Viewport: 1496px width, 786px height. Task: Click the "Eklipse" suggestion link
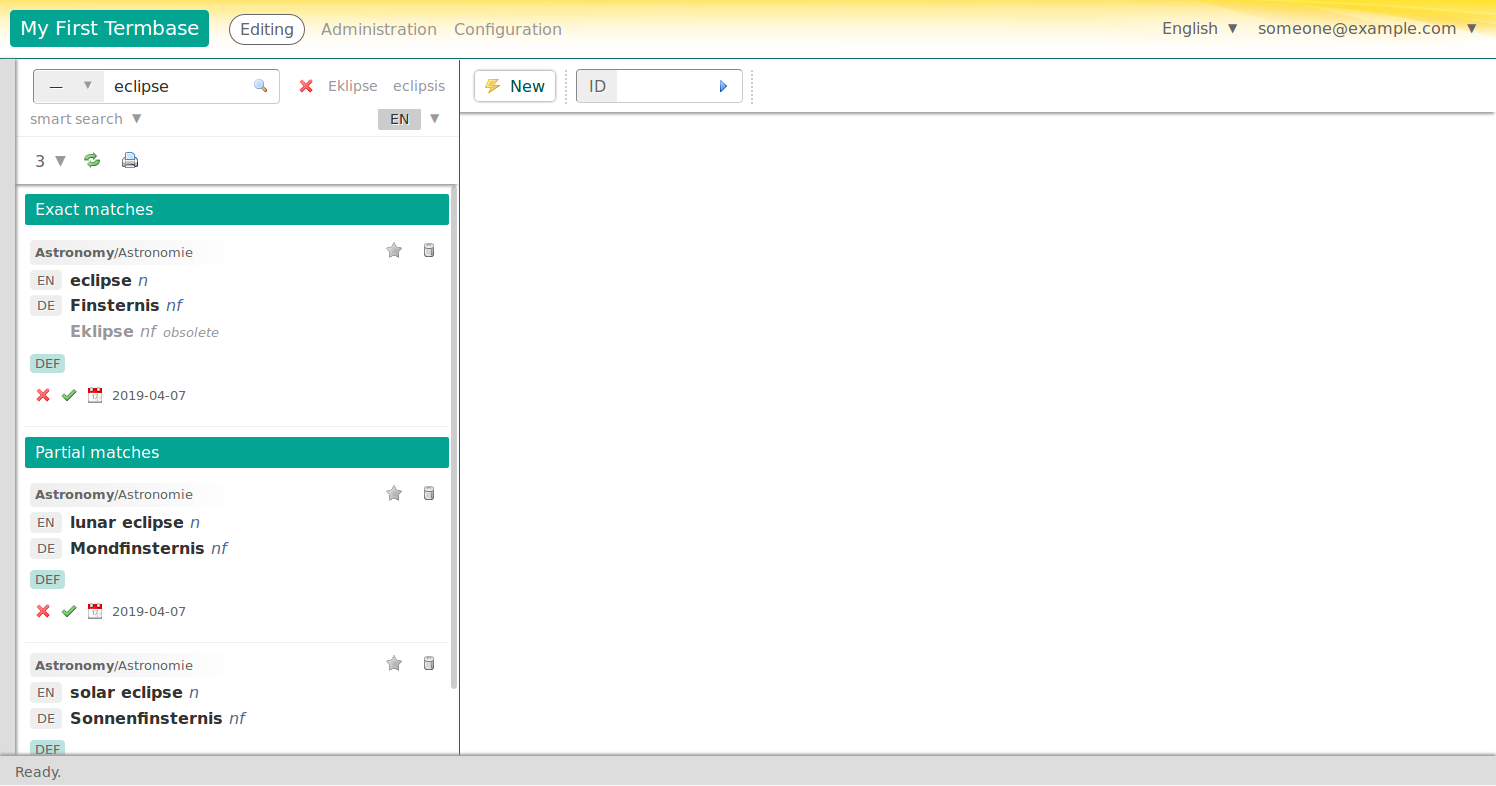pos(352,86)
